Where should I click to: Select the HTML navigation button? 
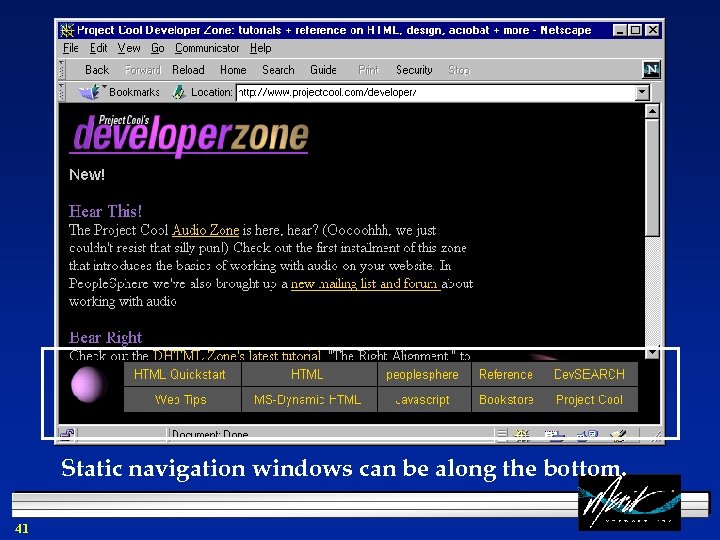pos(309,374)
